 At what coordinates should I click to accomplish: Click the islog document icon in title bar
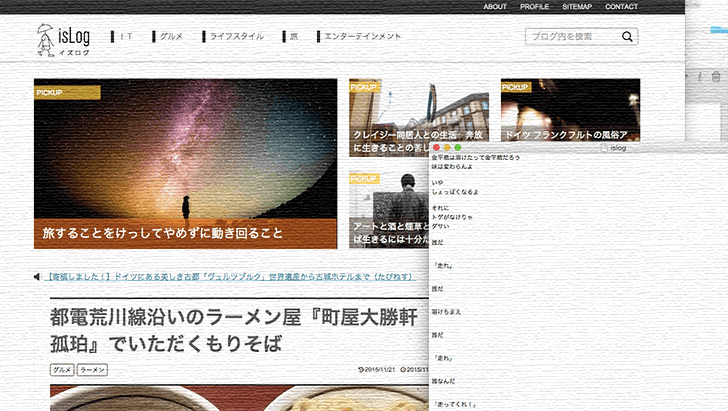604,148
